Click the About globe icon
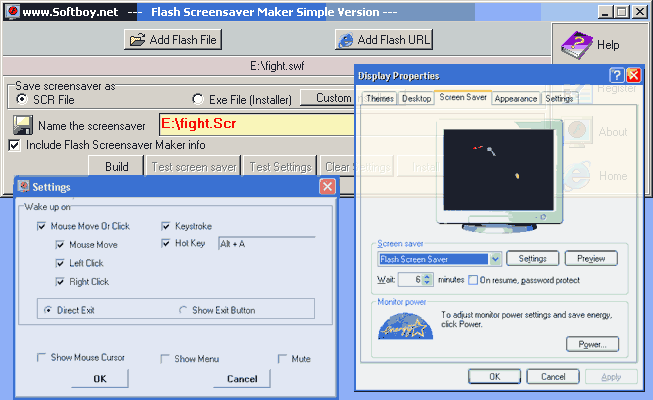653x400 pixels. [x=576, y=131]
